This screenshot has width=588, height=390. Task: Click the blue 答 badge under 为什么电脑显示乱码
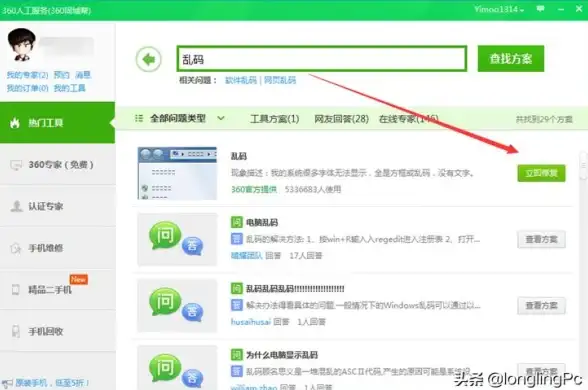click(236, 371)
